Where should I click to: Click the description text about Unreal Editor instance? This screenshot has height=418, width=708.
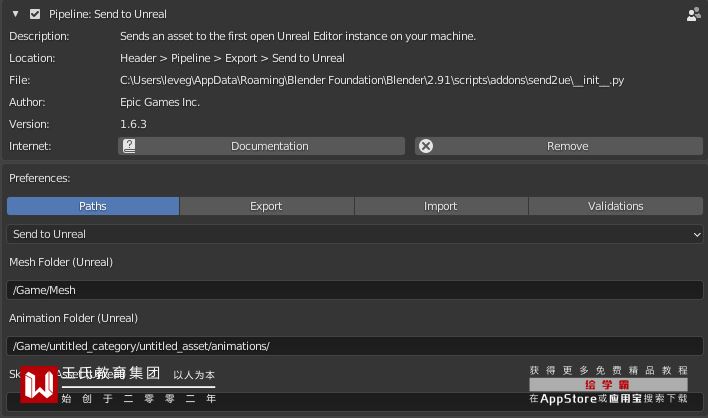298,36
